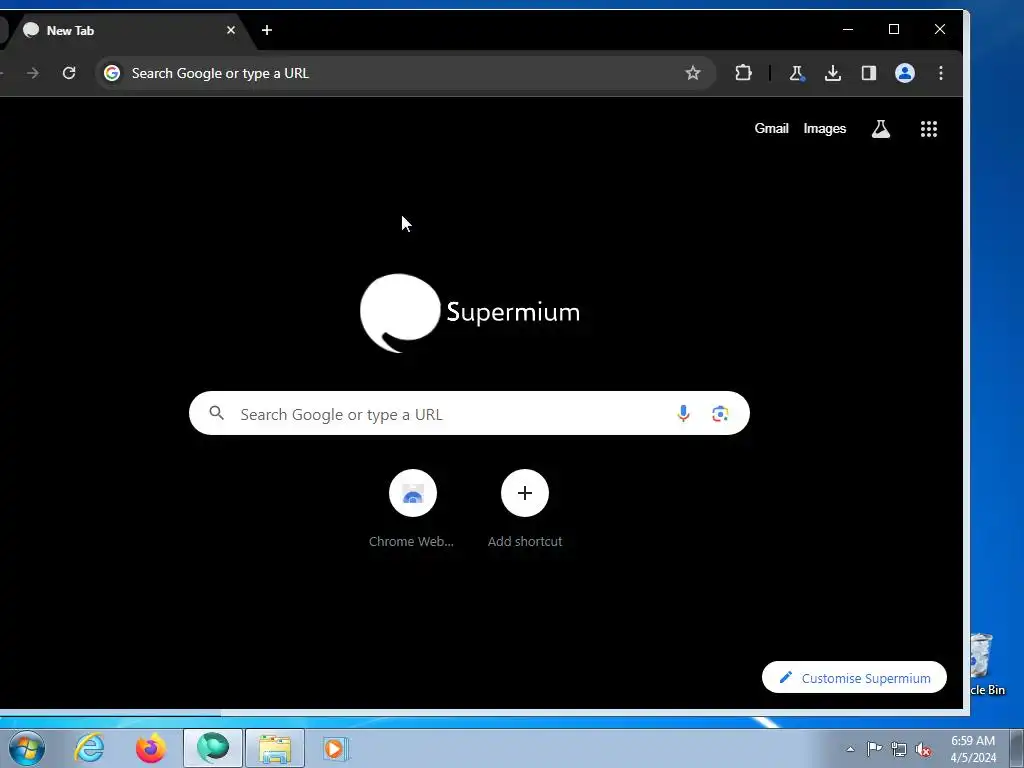1024x768 pixels.
Task: Search by image with the Lens icon
Action: pos(720,413)
